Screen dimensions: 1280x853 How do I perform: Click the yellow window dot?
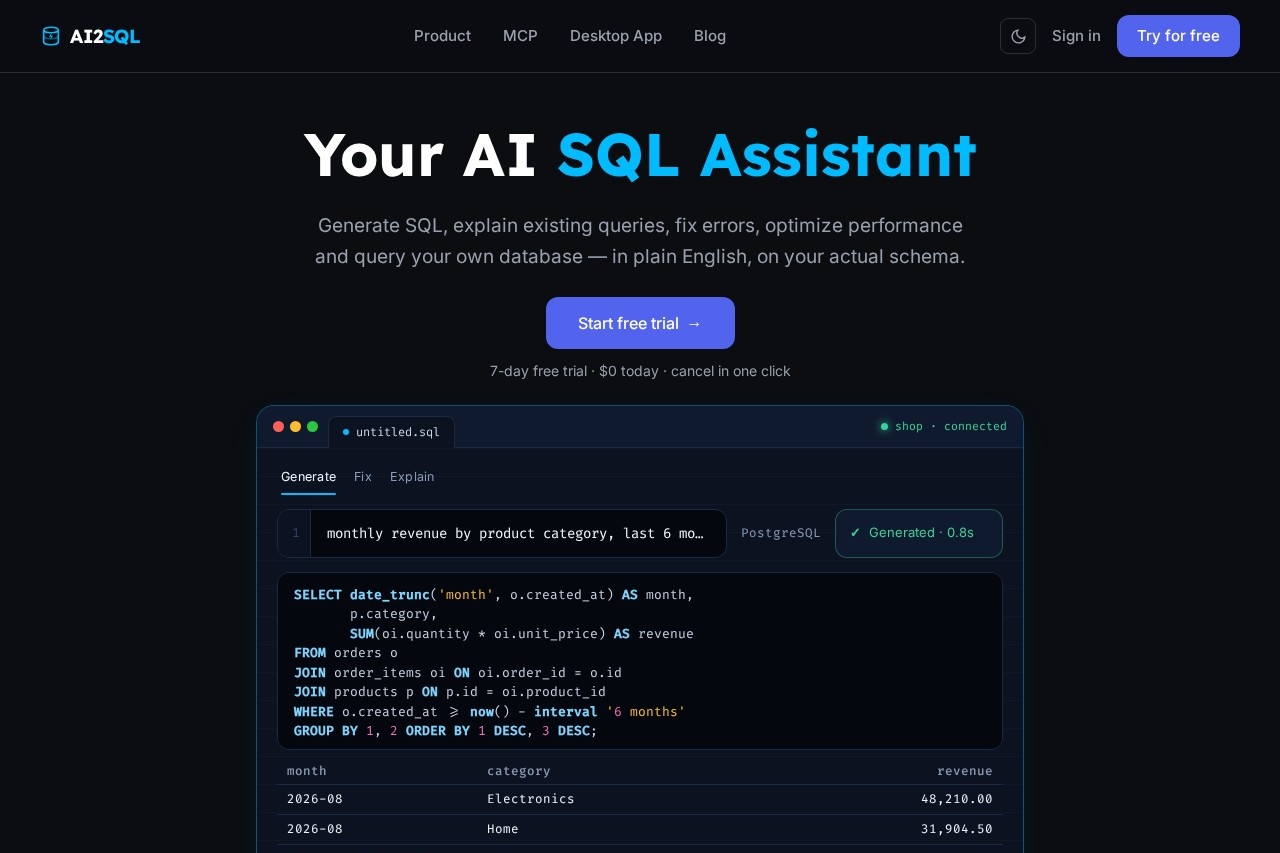click(x=295, y=426)
